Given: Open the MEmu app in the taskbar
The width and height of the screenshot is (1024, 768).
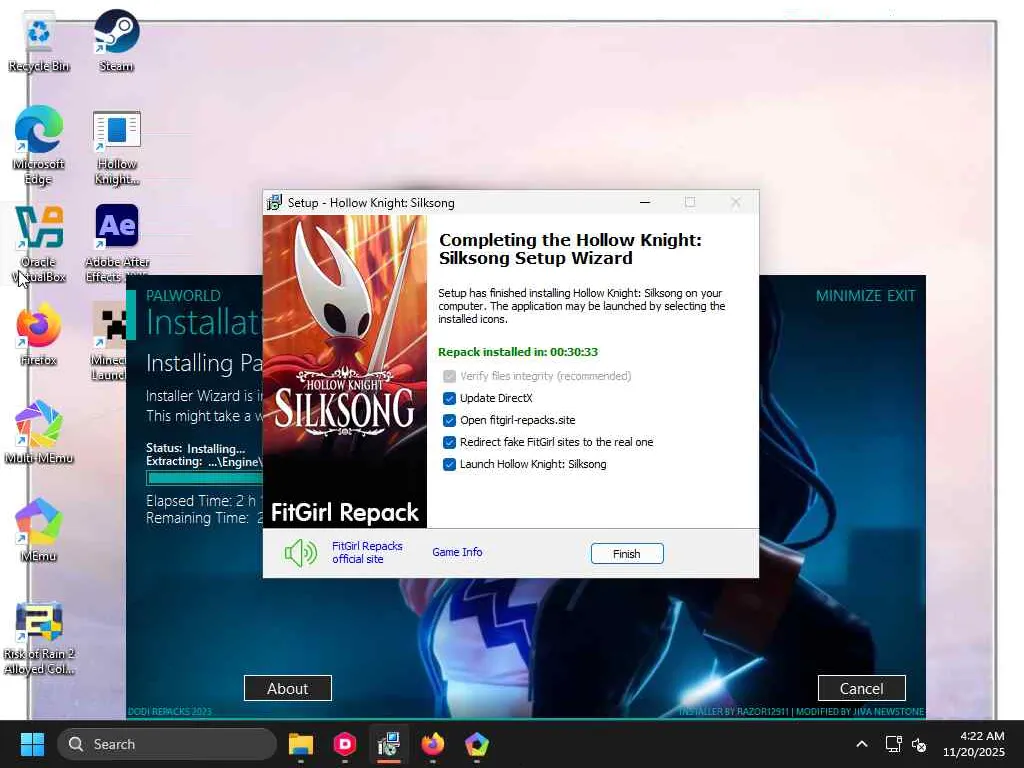Looking at the screenshot, I should (477, 744).
